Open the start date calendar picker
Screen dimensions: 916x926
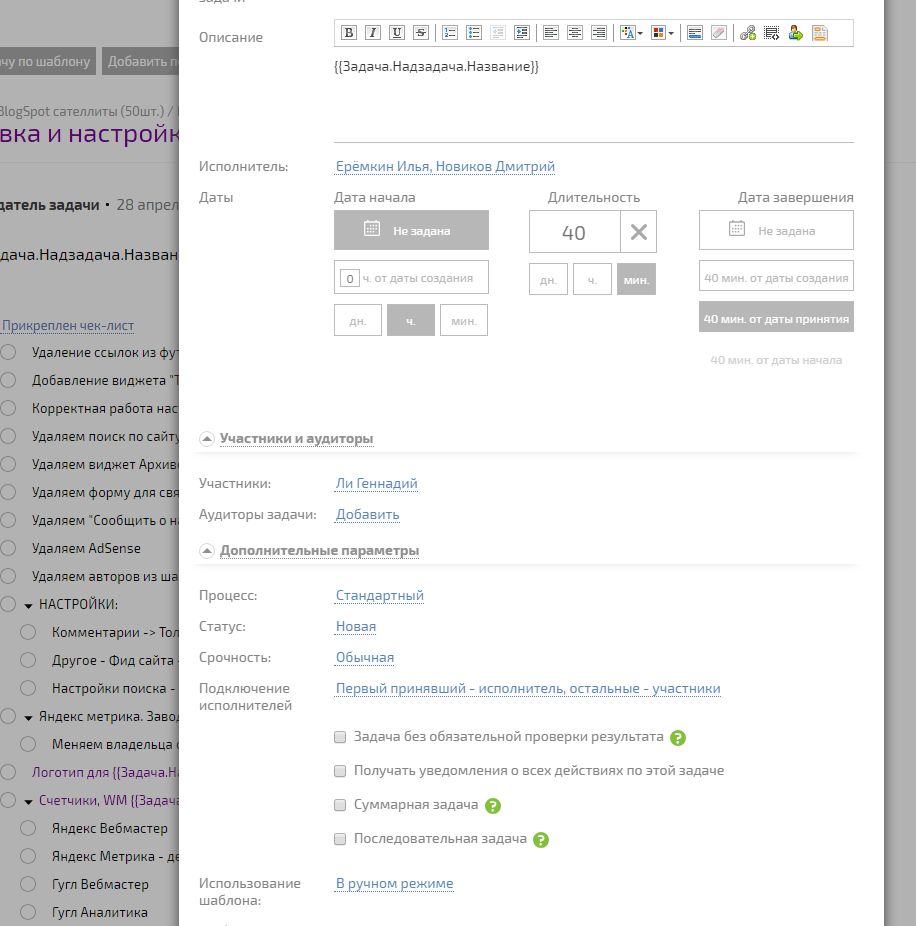coord(411,230)
